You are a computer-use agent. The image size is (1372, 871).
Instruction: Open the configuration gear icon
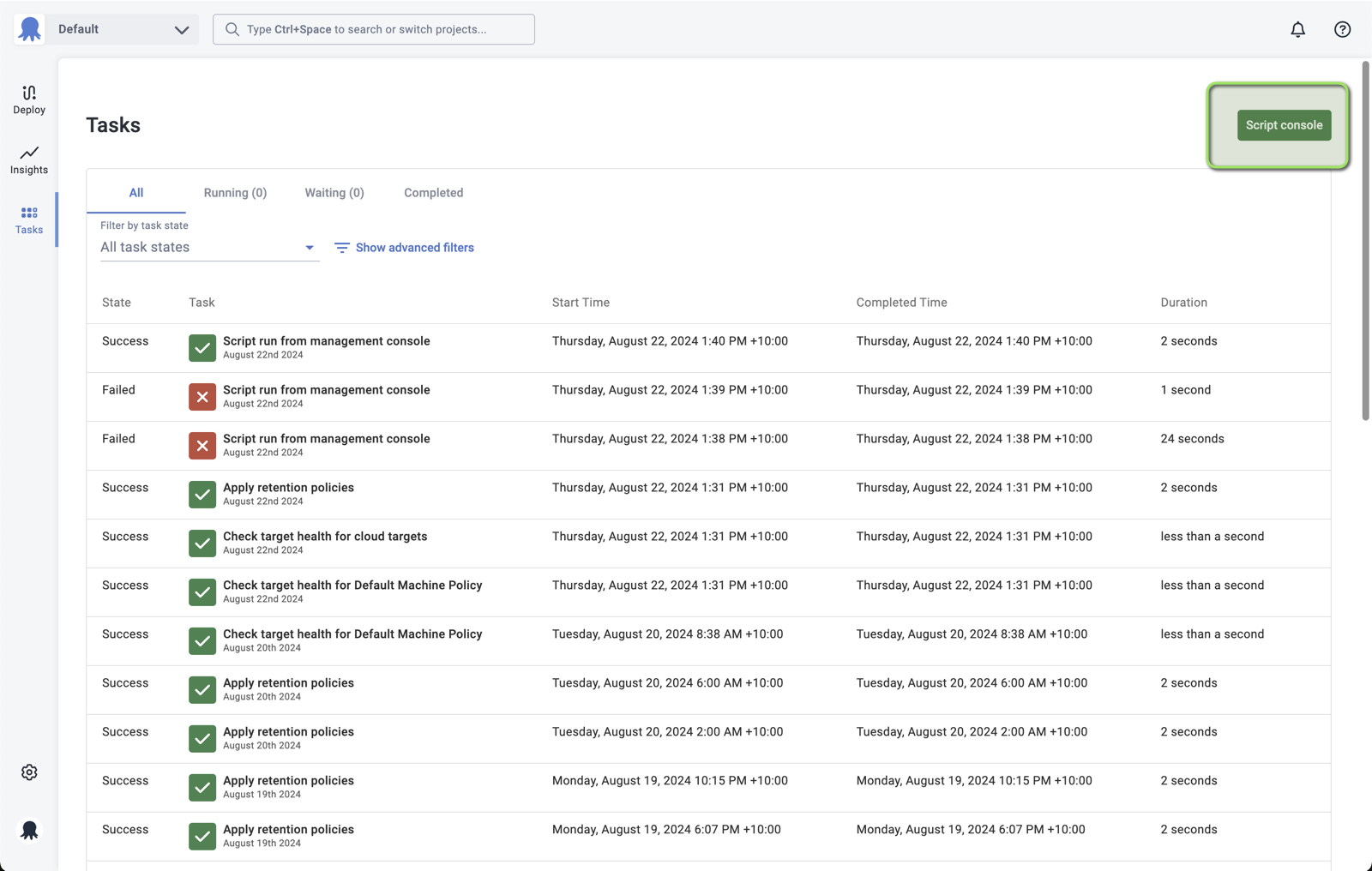pyautogui.click(x=29, y=772)
